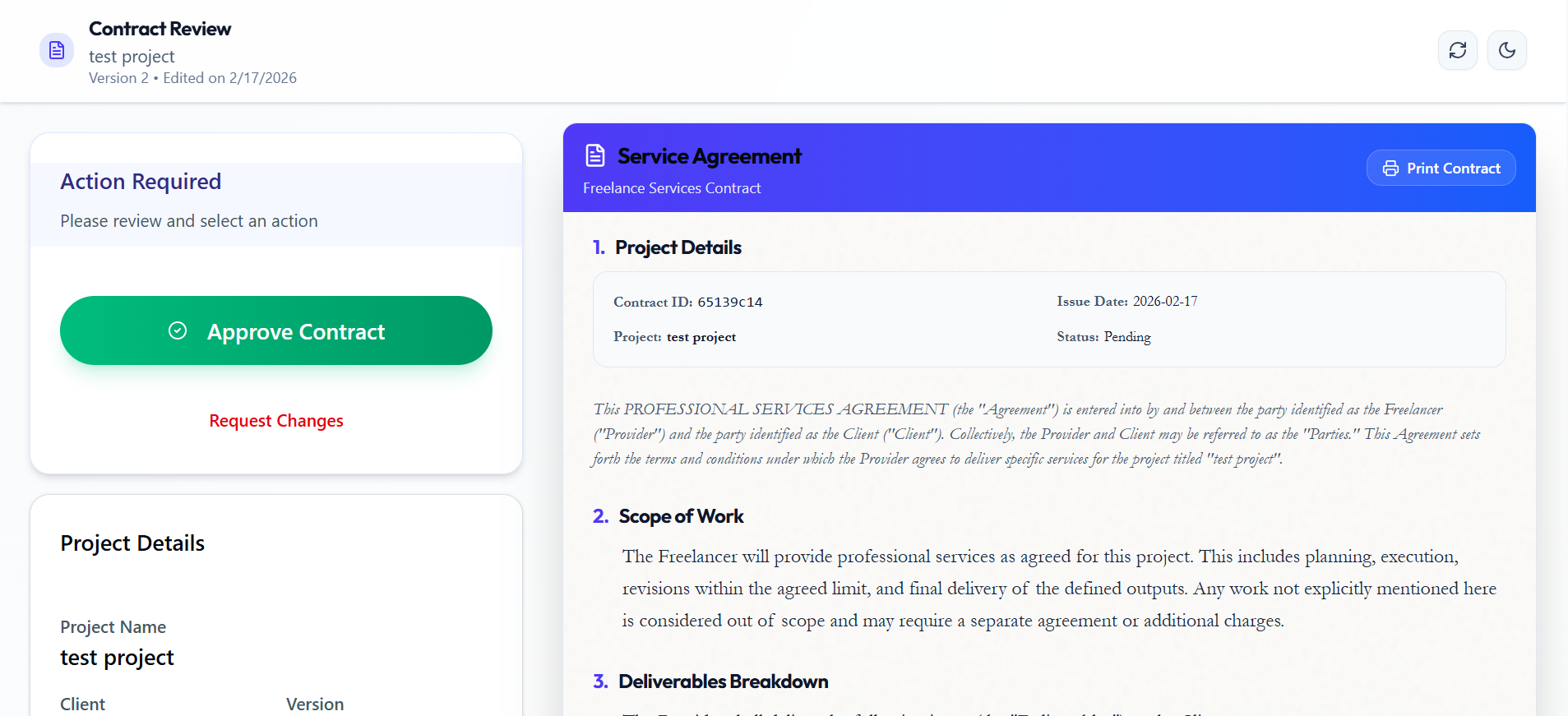
Task: Click the purple document icon beside Contract Review
Action: click(x=56, y=49)
